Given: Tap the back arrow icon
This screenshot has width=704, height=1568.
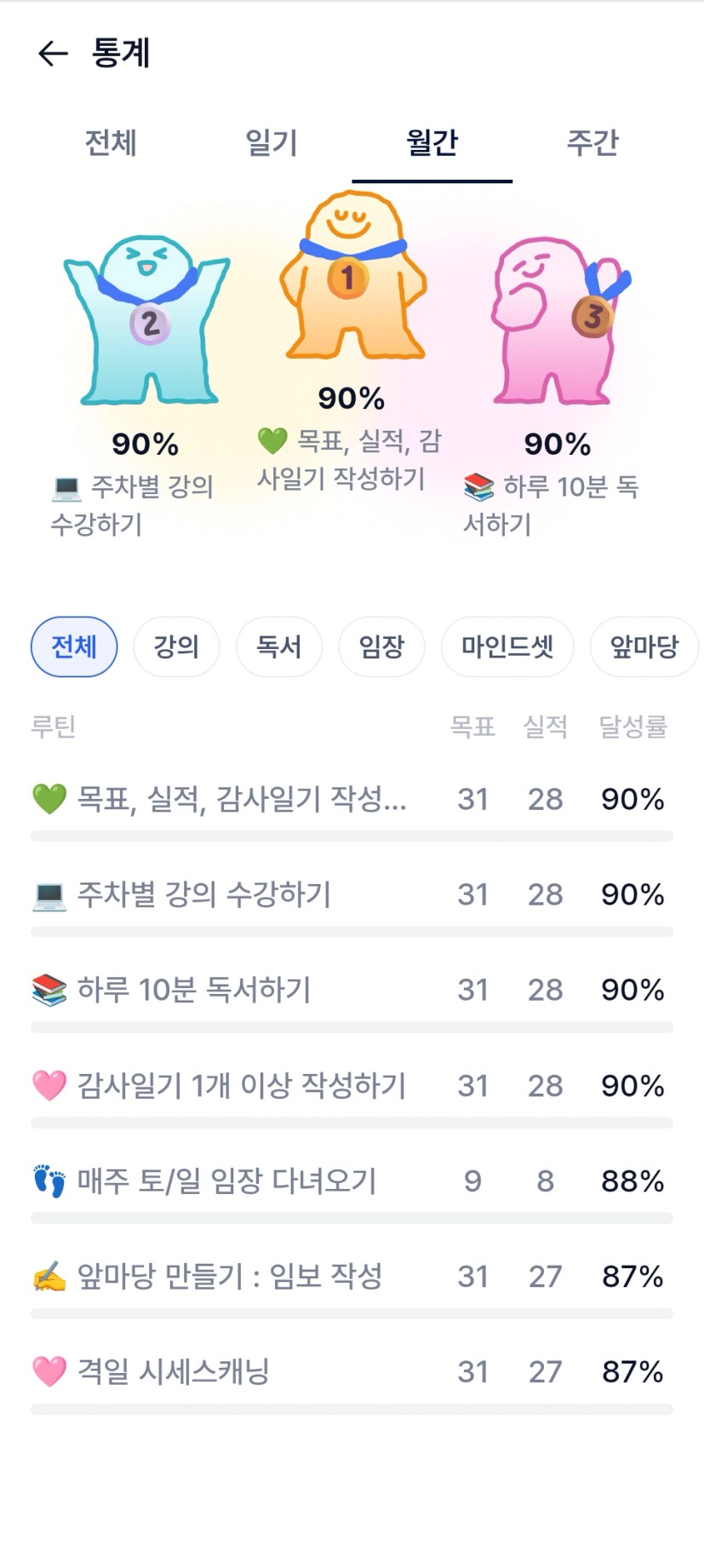Looking at the screenshot, I should (x=53, y=54).
